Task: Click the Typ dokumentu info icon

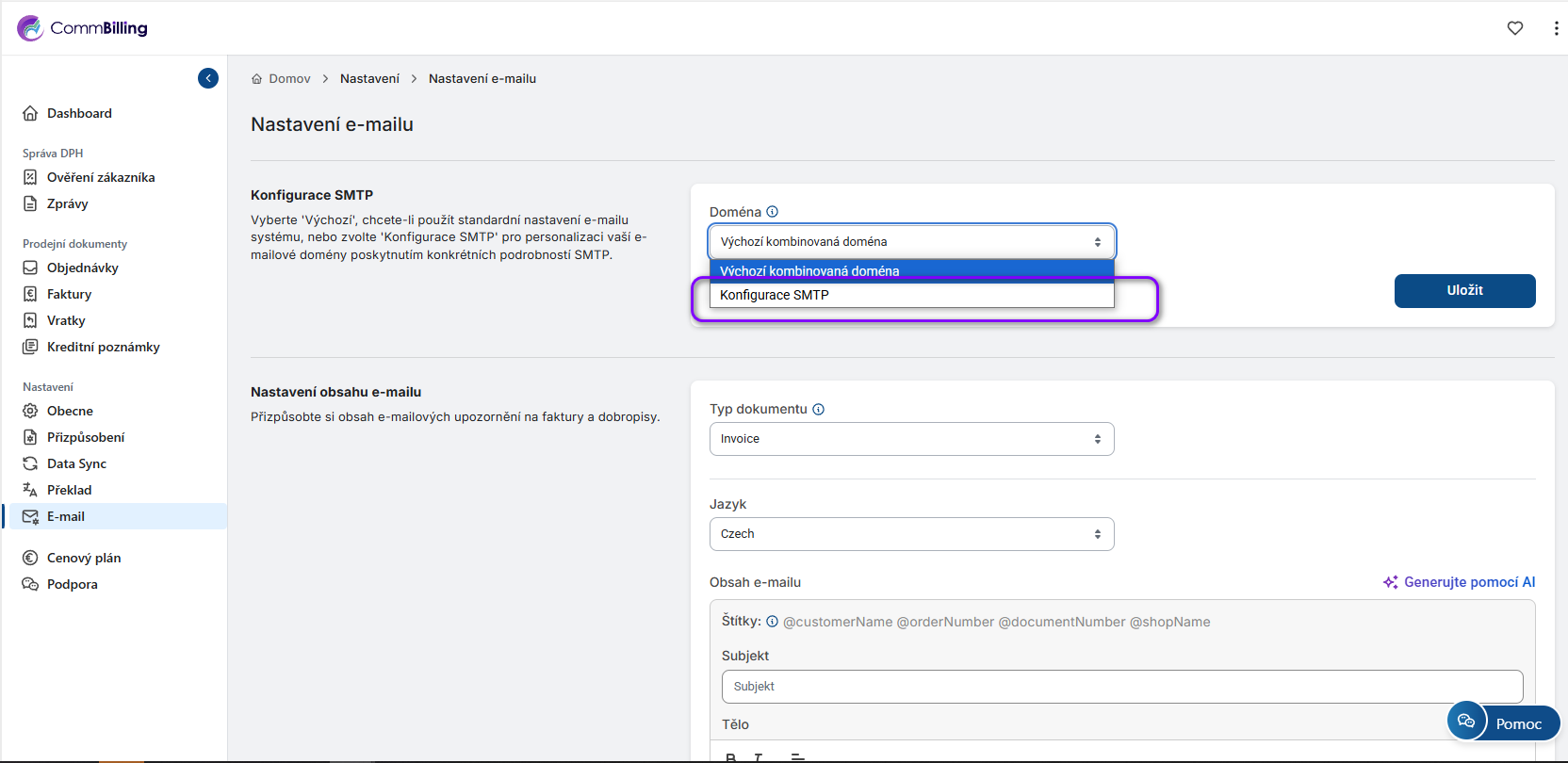Action: click(x=819, y=409)
